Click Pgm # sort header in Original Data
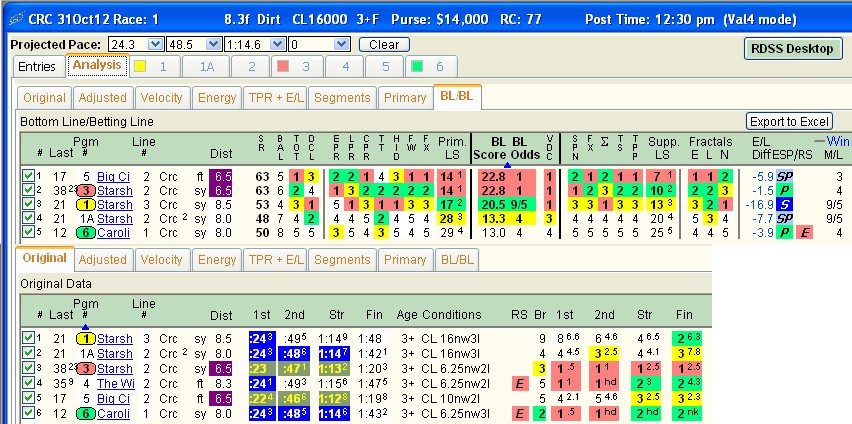This screenshot has height=424, width=852. (86, 310)
